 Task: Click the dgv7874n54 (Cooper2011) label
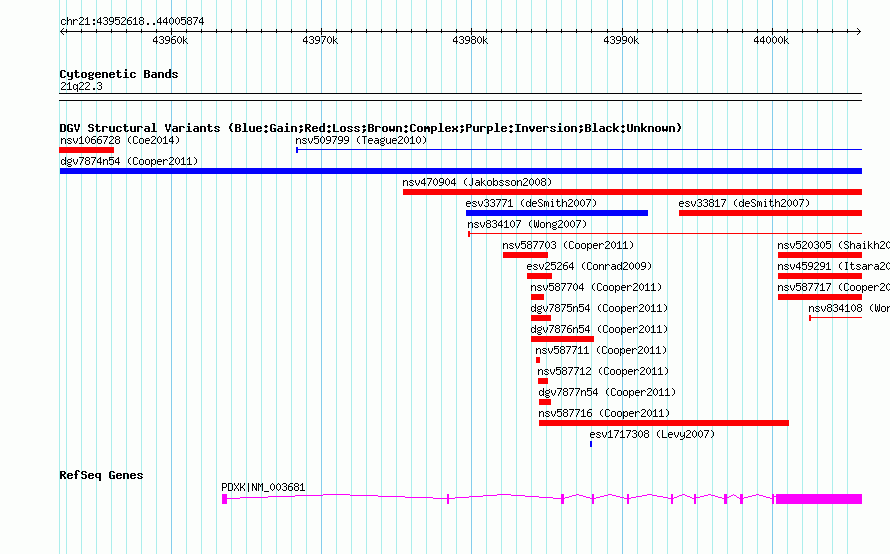[x=129, y=161]
